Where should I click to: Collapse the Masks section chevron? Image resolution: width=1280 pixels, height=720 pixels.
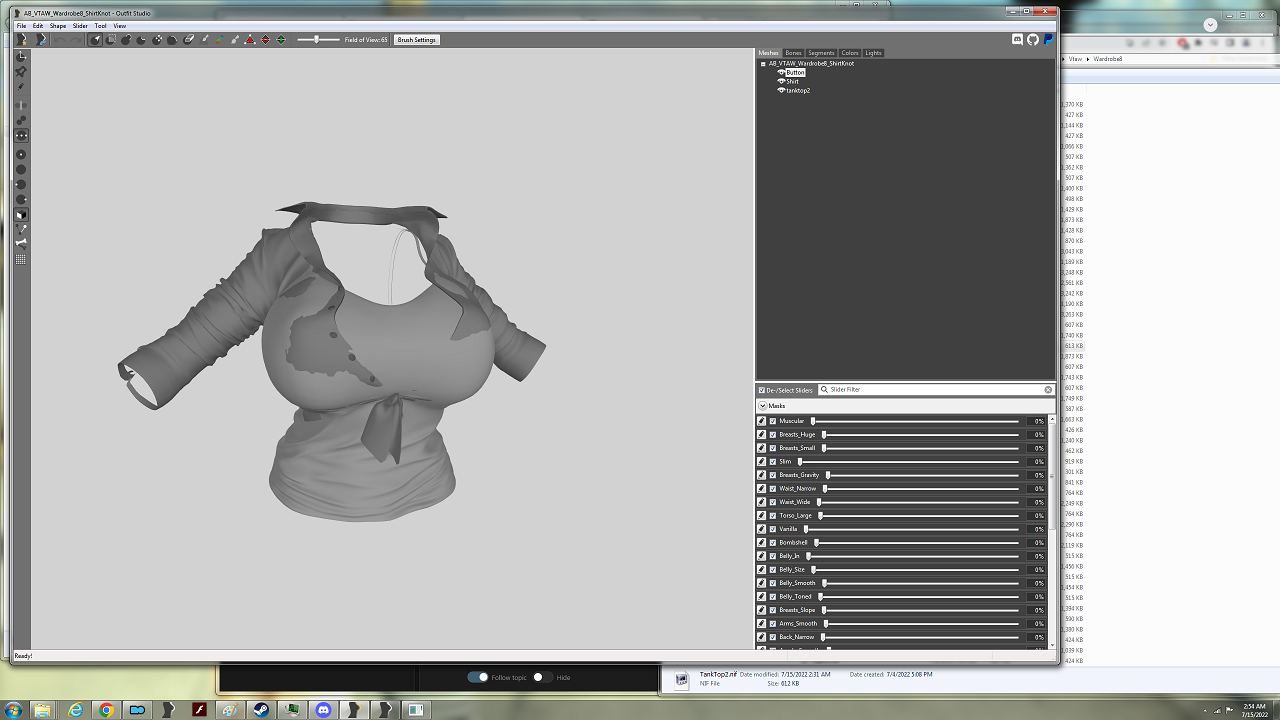click(762, 406)
